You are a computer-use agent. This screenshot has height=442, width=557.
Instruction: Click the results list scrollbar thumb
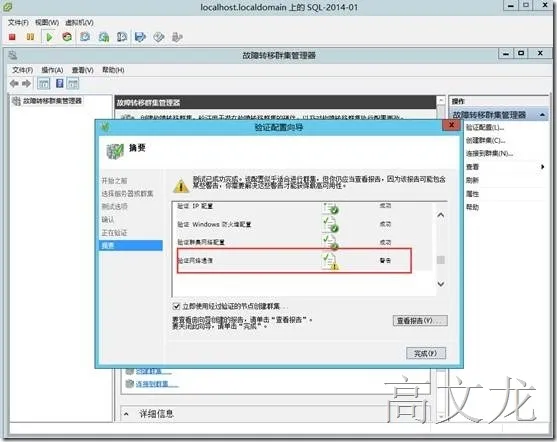(440, 260)
